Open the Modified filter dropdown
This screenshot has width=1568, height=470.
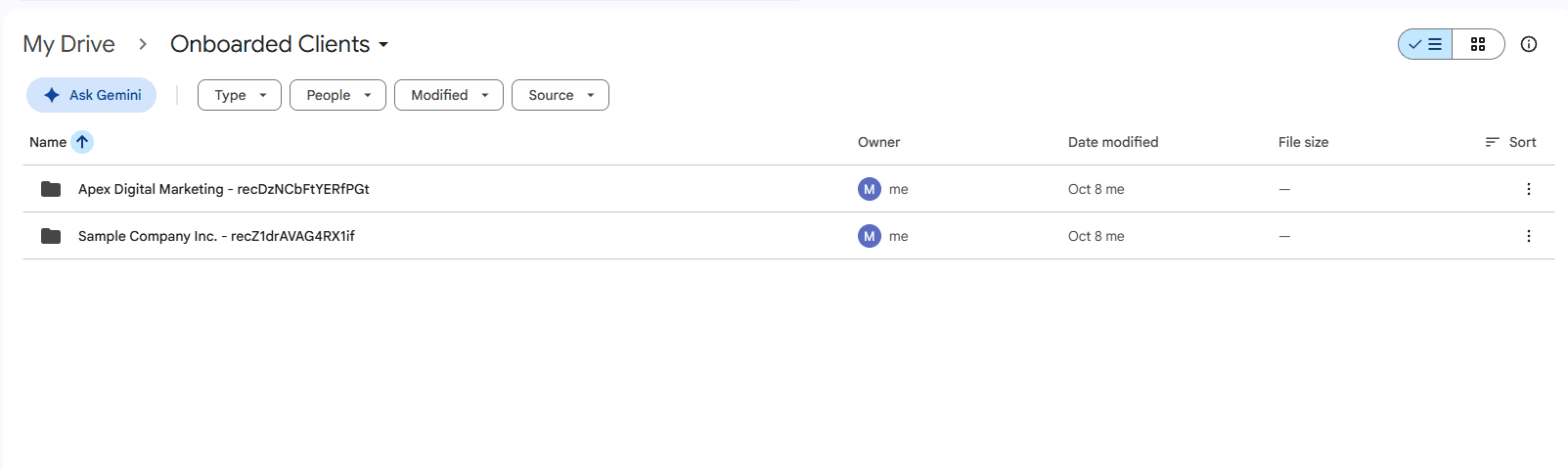point(449,95)
